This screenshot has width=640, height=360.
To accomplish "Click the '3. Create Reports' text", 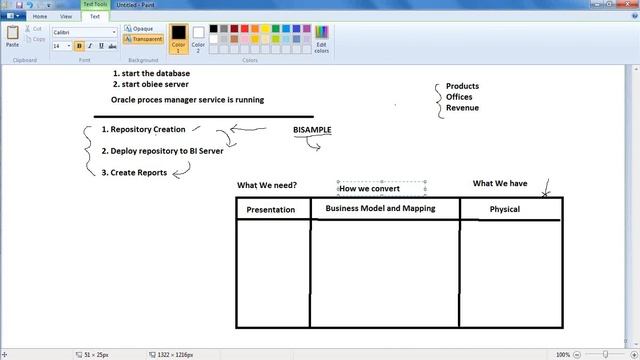I will click(x=134, y=173).
